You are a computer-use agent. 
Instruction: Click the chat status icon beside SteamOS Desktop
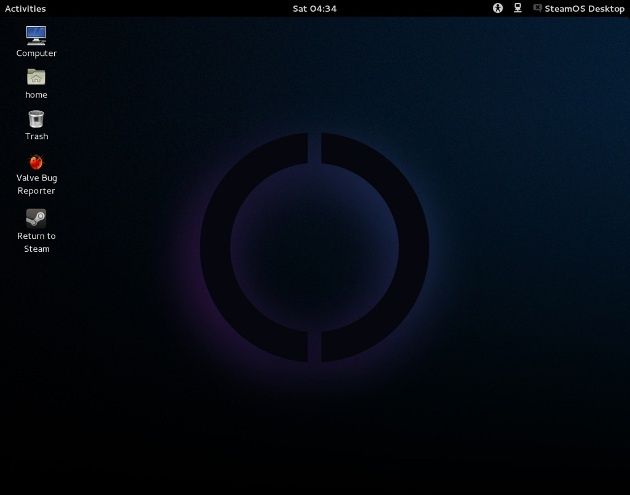pyautogui.click(x=537, y=8)
